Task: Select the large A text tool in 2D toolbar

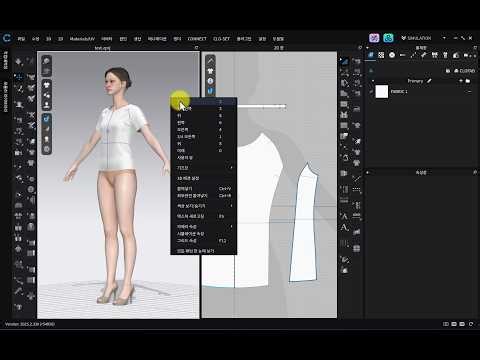Action: pos(344,228)
